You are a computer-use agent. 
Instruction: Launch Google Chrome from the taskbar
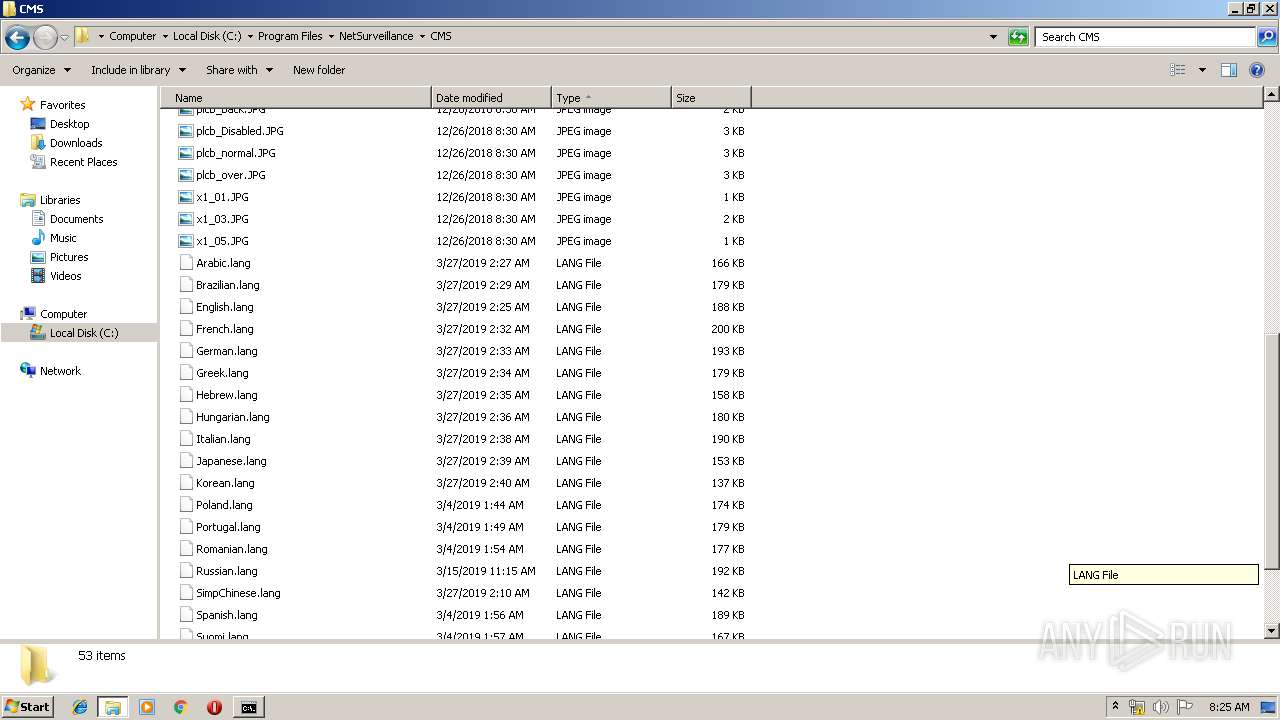coord(181,707)
